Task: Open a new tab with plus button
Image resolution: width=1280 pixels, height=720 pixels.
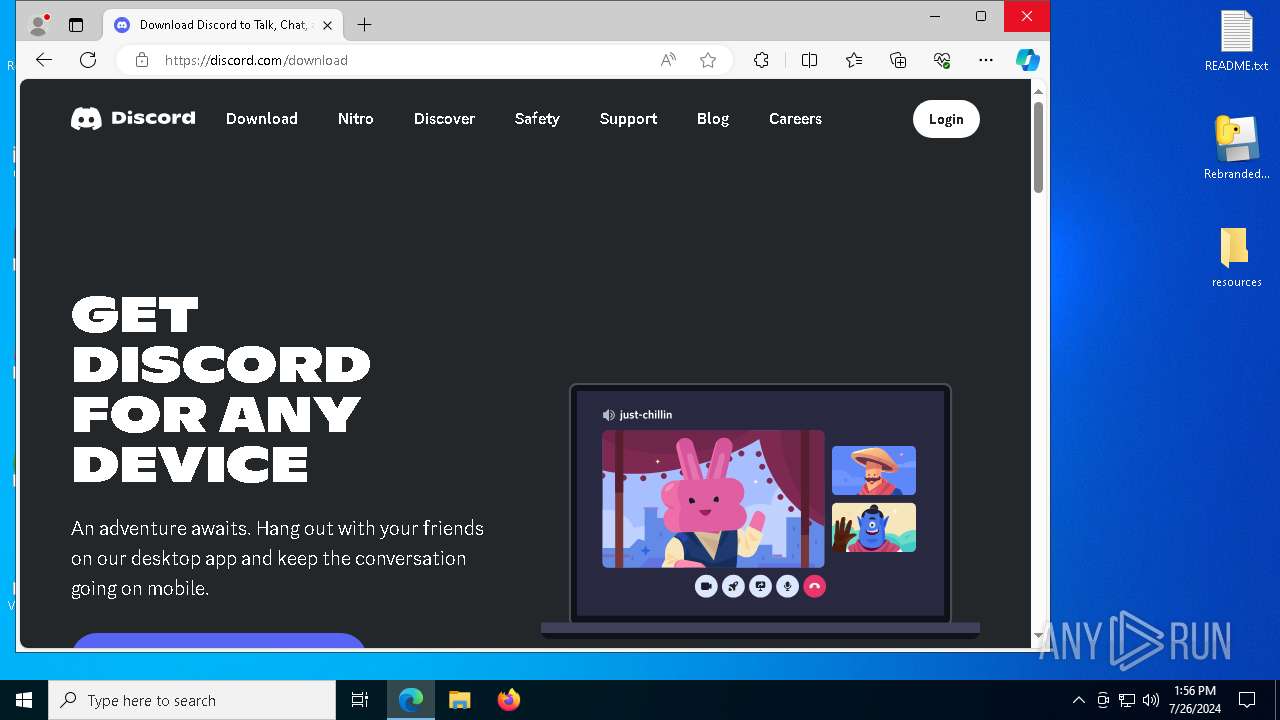Action: 364,25
